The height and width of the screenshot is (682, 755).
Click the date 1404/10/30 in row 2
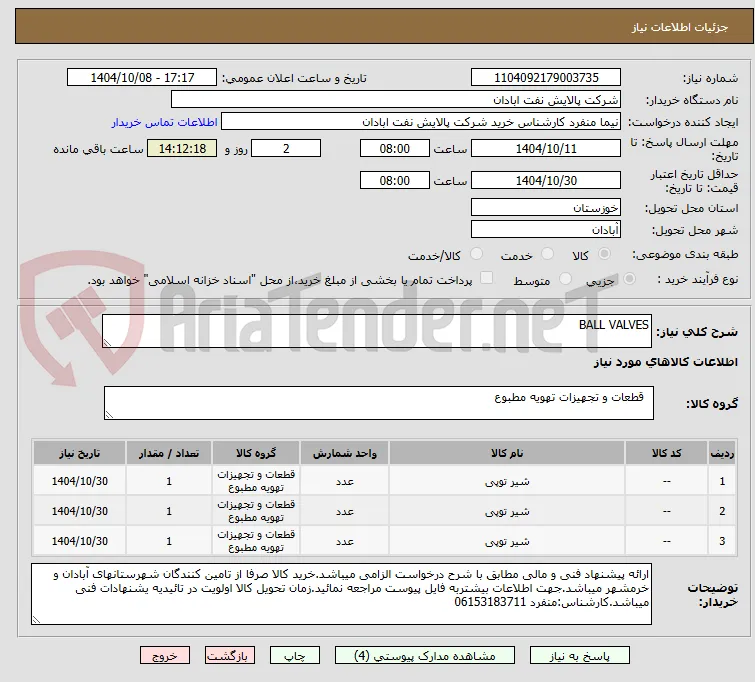click(x=80, y=511)
